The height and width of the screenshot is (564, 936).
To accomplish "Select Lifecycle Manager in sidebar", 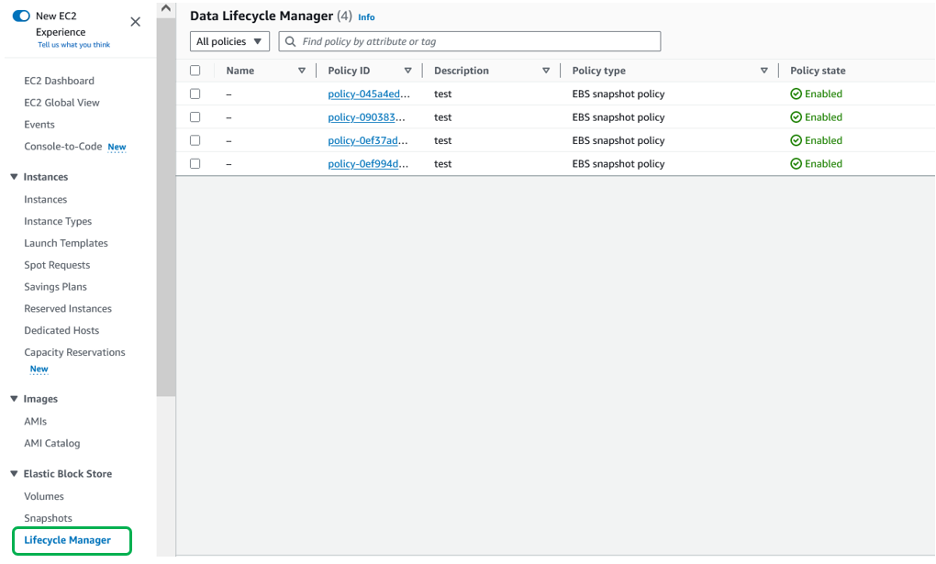I will (x=67, y=540).
